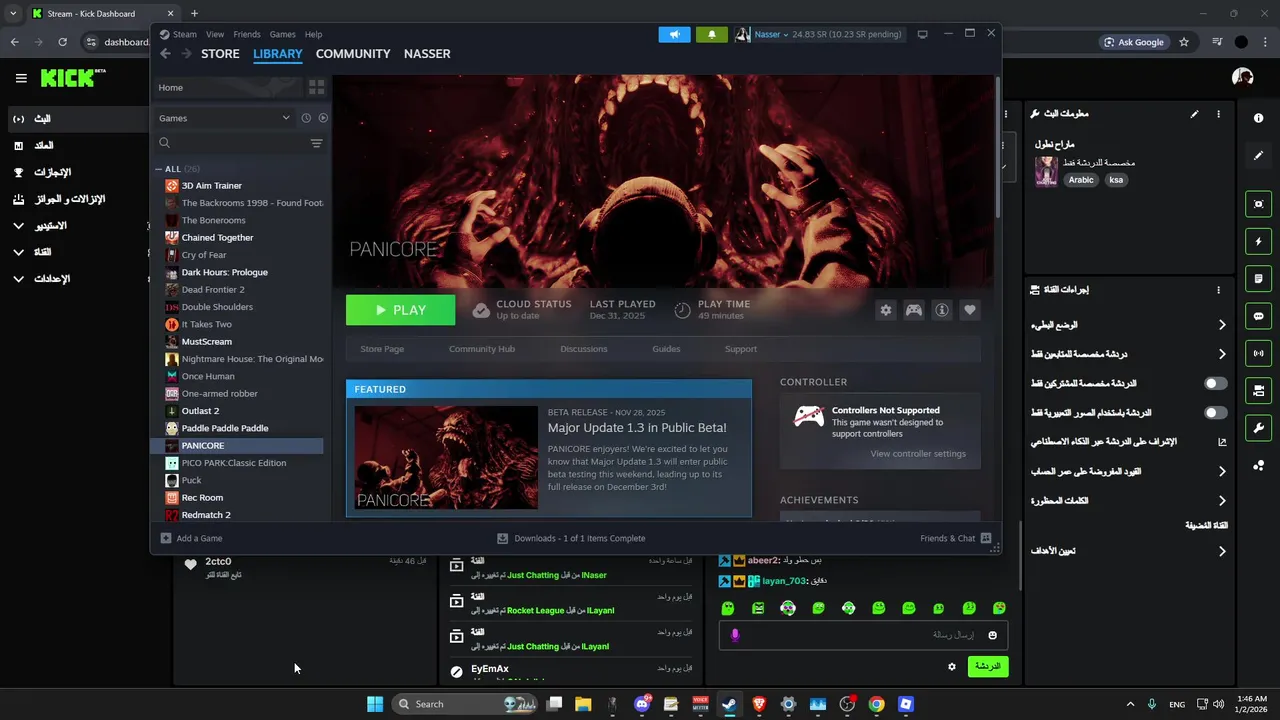Open Kick chat settings gear
This screenshot has width=1280, height=720.
951,666
